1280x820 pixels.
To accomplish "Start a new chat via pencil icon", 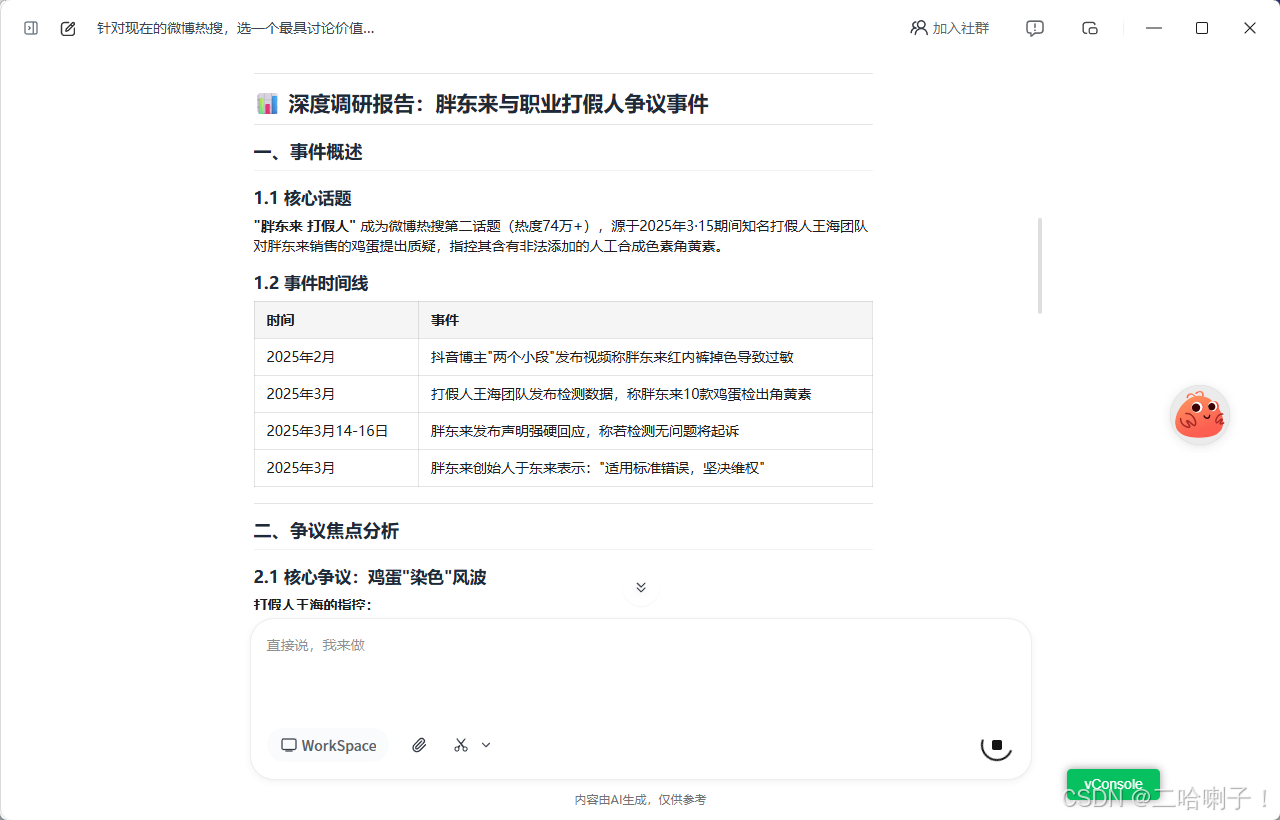I will [x=67, y=28].
